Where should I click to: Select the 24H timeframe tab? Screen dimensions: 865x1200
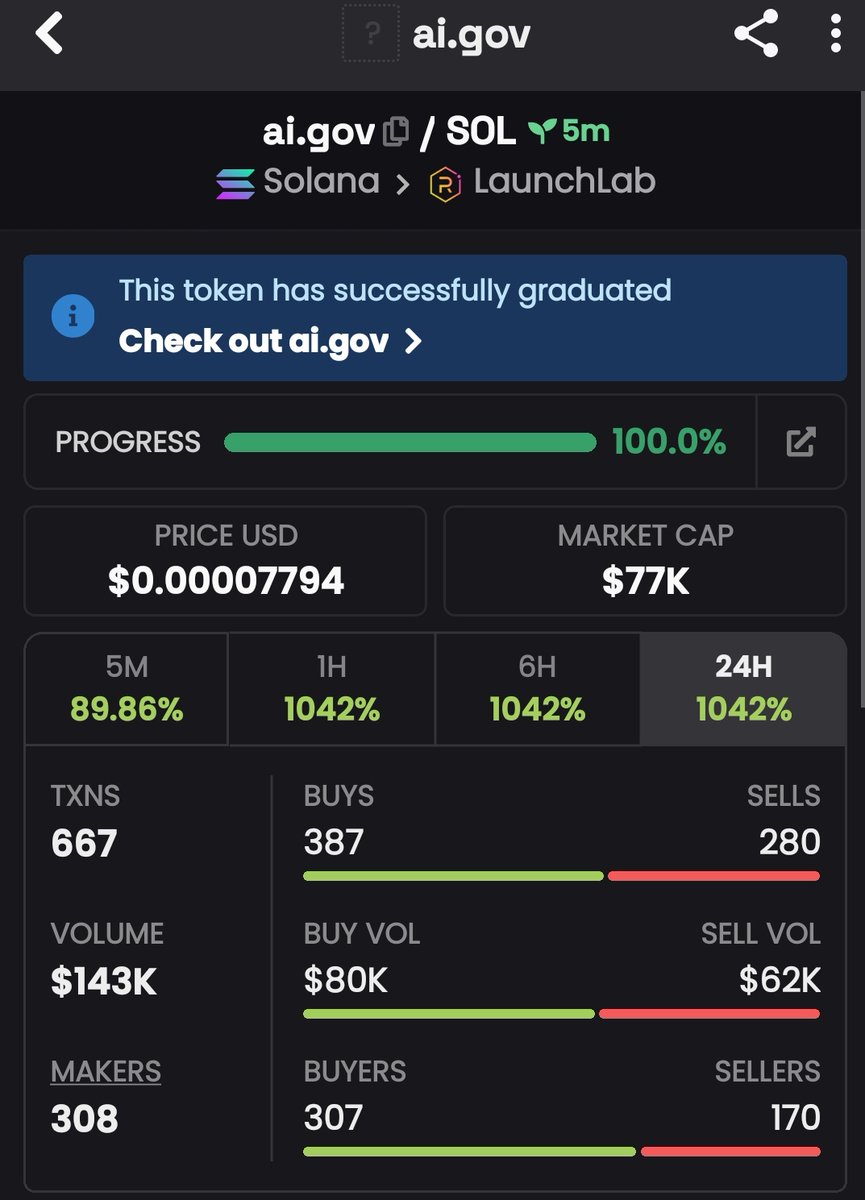743,689
